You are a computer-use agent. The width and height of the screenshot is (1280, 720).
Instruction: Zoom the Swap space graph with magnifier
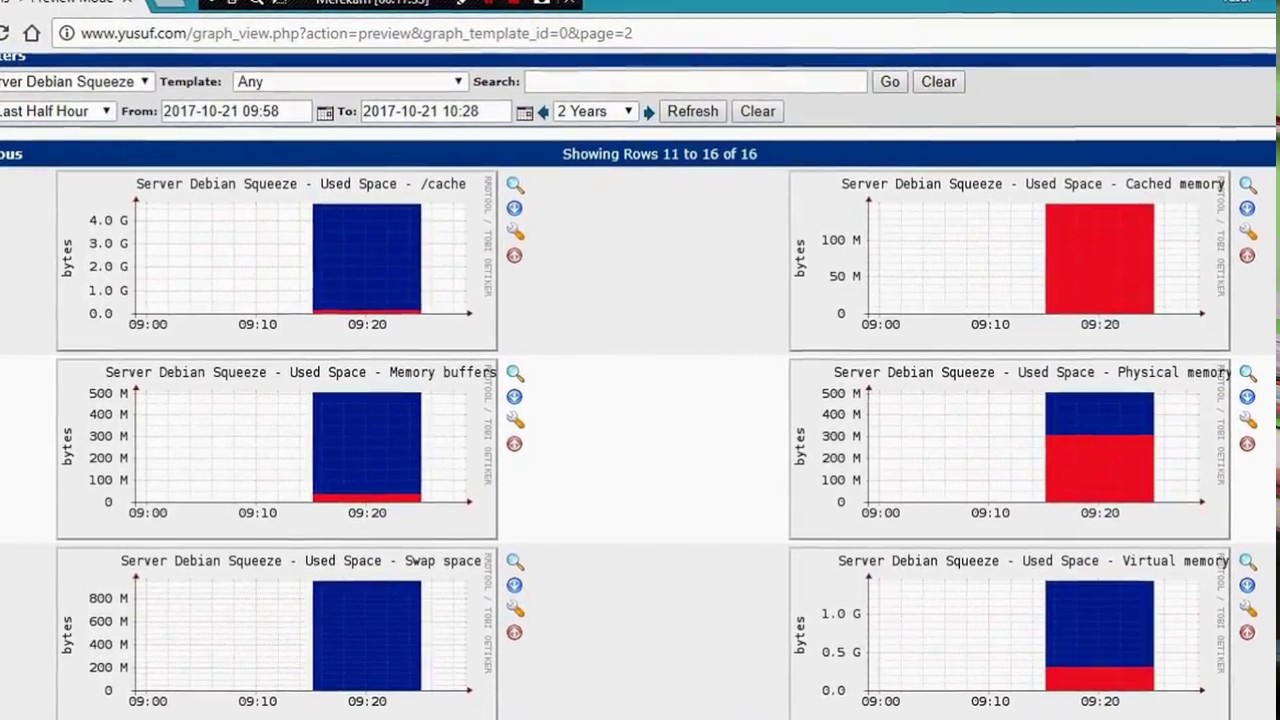(x=514, y=562)
